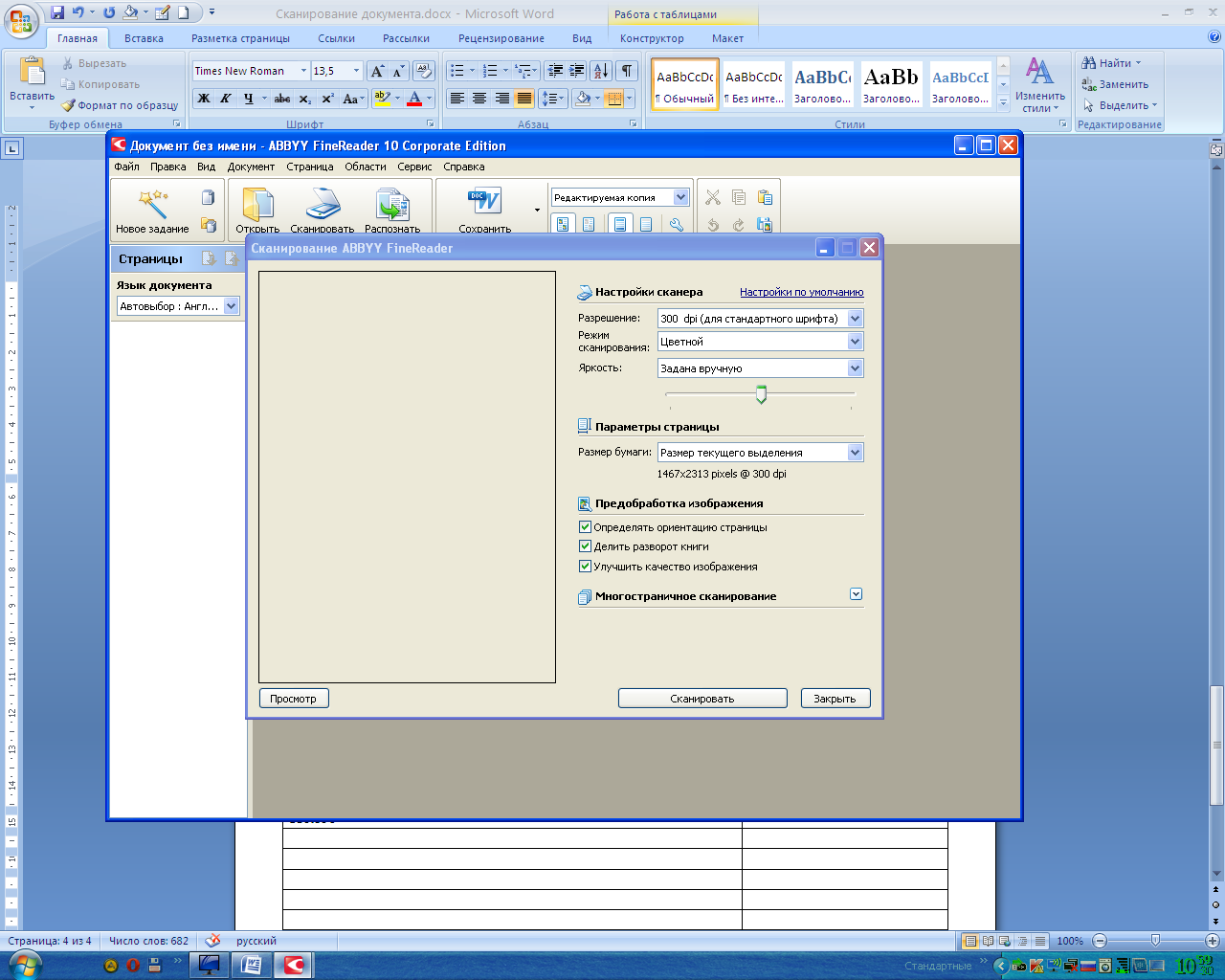
Task: Click paste clipboard icon in FineReader toolbar
Action: 765,197
